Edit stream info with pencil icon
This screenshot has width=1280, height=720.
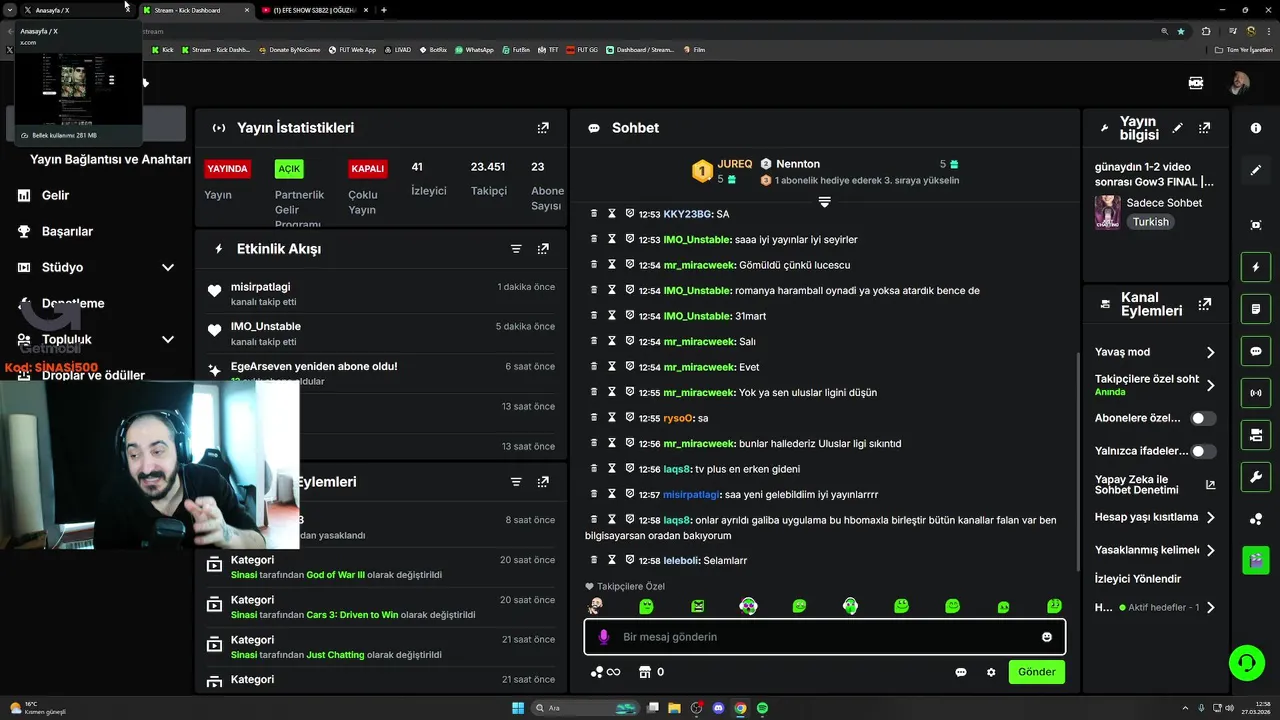tap(1178, 128)
